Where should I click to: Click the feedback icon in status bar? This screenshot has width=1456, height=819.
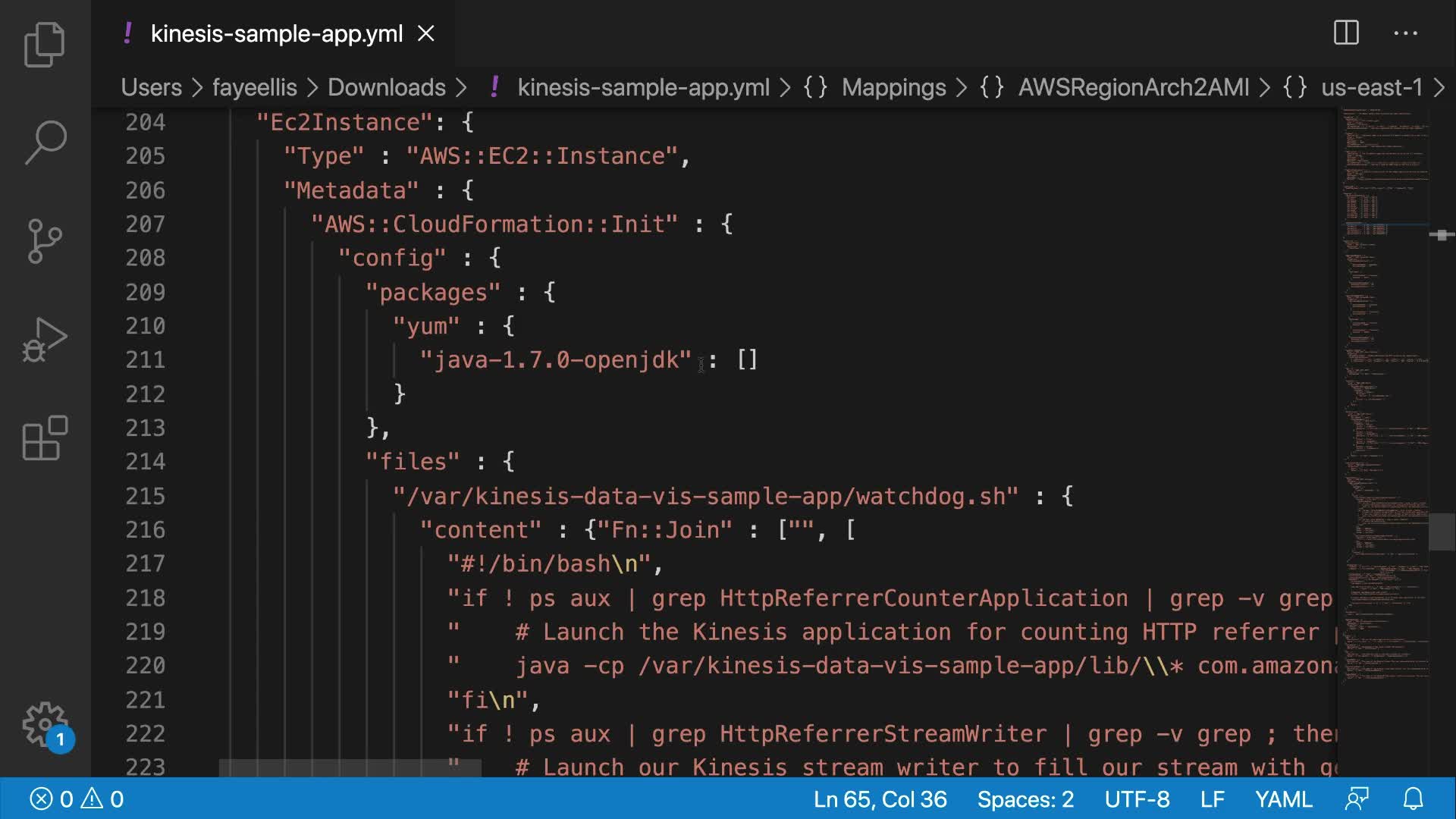tap(1357, 799)
